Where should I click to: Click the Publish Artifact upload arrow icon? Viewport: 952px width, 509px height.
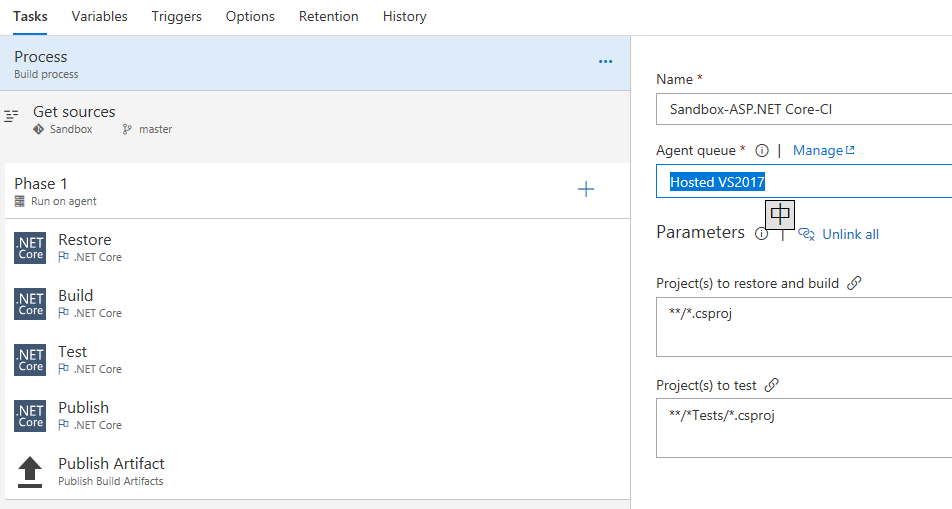click(x=30, y=472)
